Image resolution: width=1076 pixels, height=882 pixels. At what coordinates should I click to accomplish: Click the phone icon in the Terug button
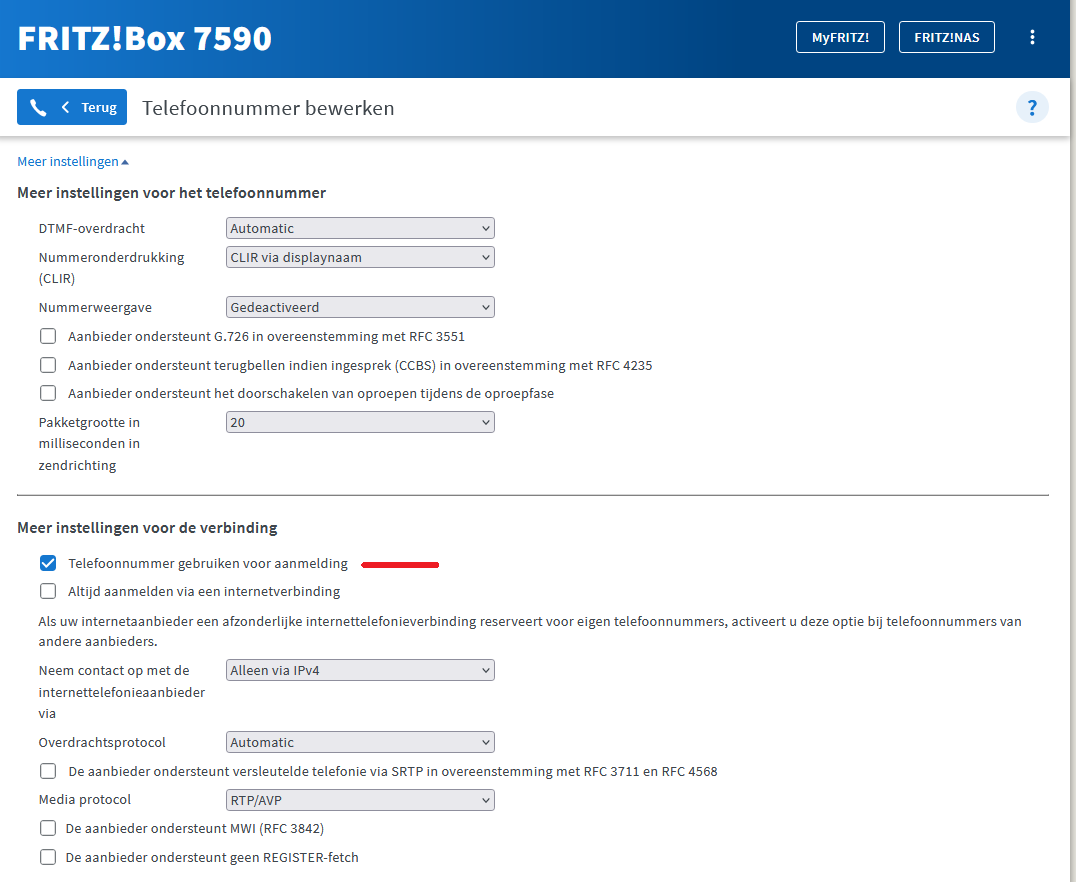[38, 108]
